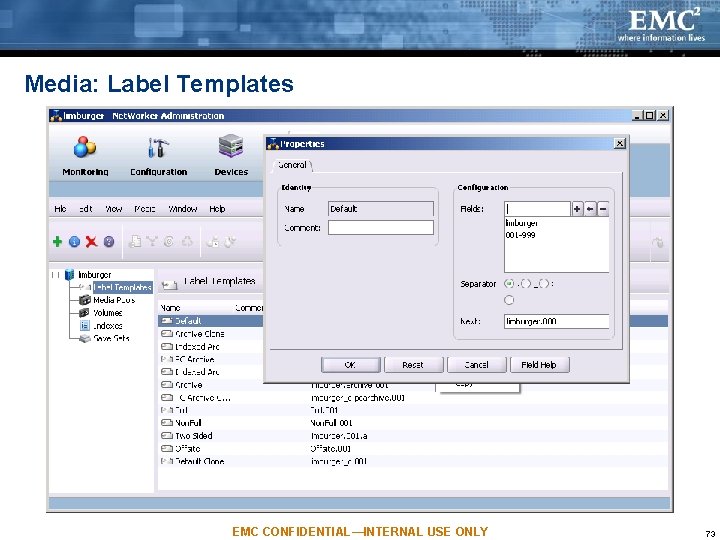This screenshot has width=720, height=540.
Task: Select the Offsite template row
Action: pos(413,449)
